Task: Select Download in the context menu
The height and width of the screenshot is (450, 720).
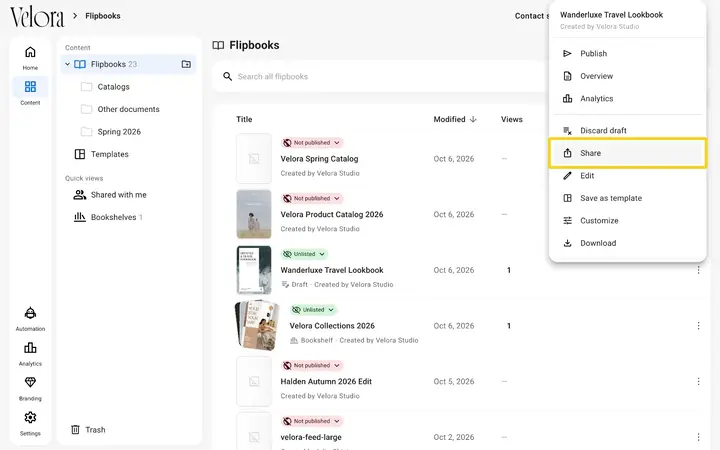Action: pyautogui.click(x=627, y=243)
